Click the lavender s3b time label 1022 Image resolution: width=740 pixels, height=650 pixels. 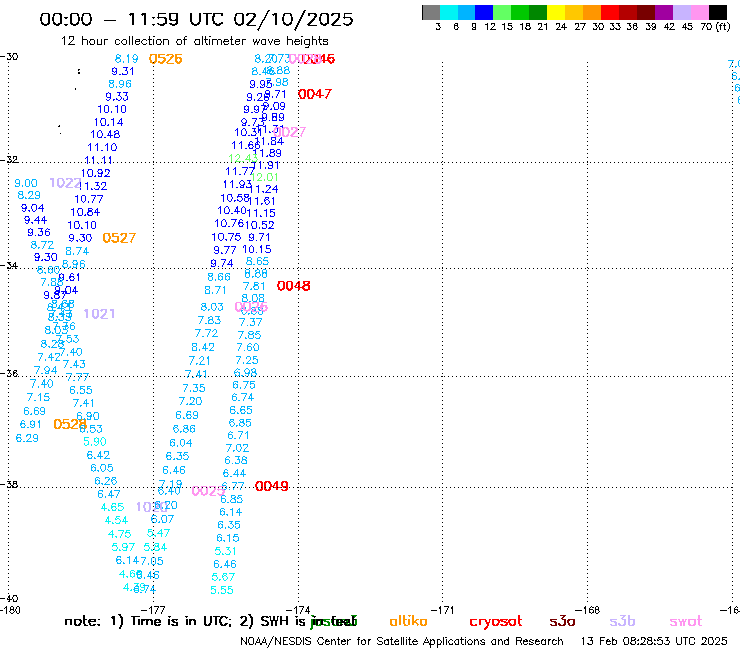pos(65,183)
